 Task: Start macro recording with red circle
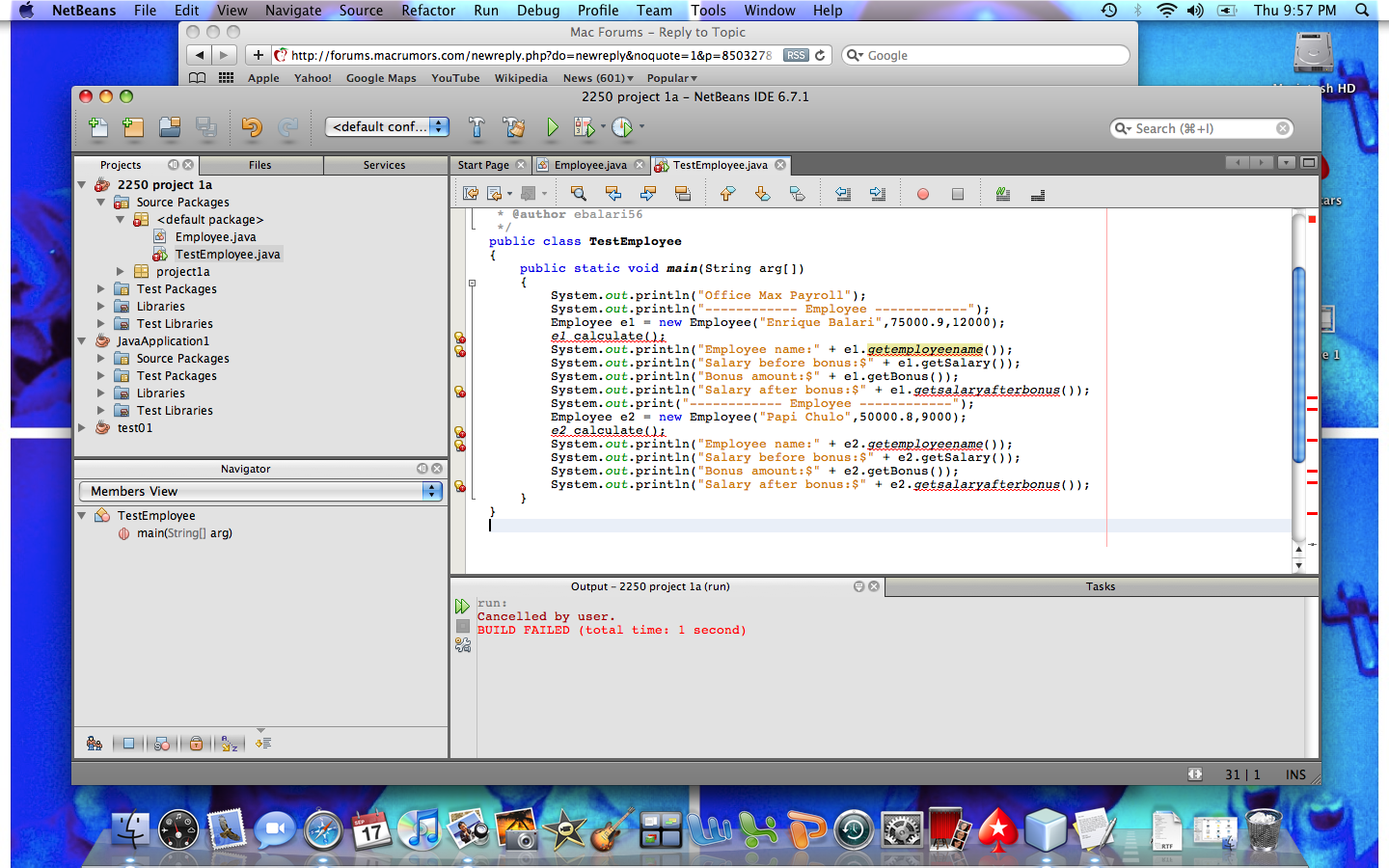pyautogui.click(x=923, y=194)
